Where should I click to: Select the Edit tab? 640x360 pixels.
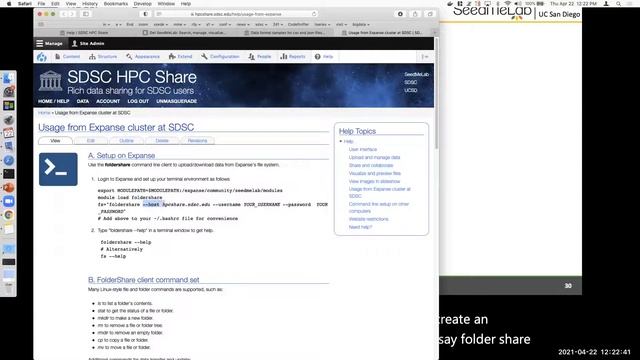pyautogui.click(x=91, y=141)
